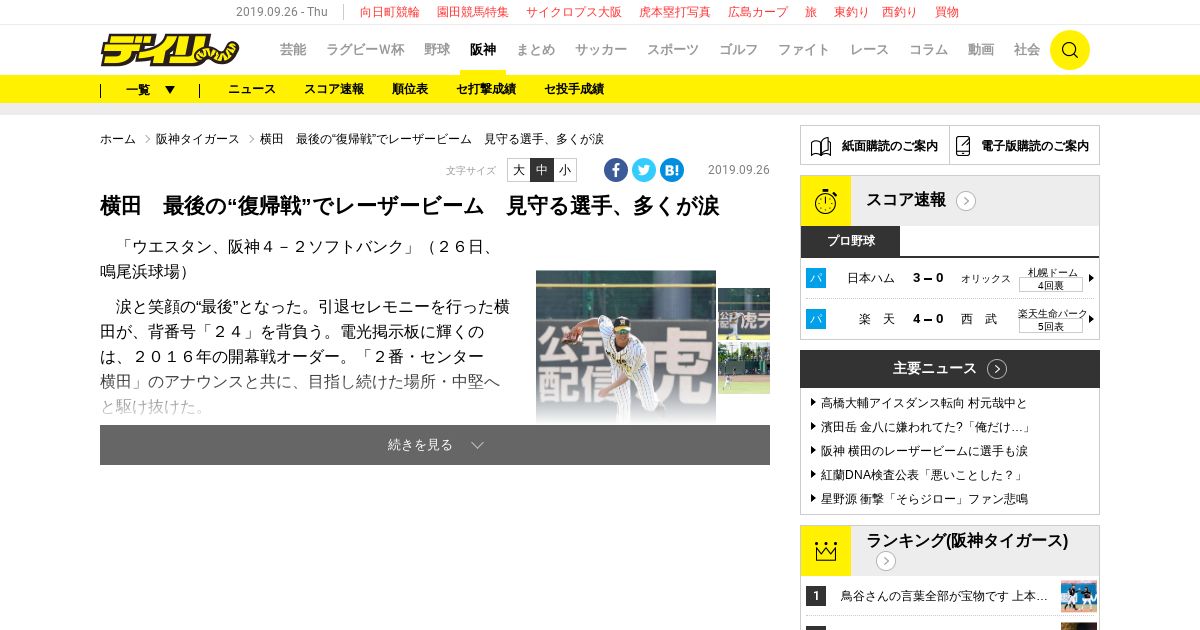
Task: Select the lower small field thumbnail
Action: coord(744,368)
